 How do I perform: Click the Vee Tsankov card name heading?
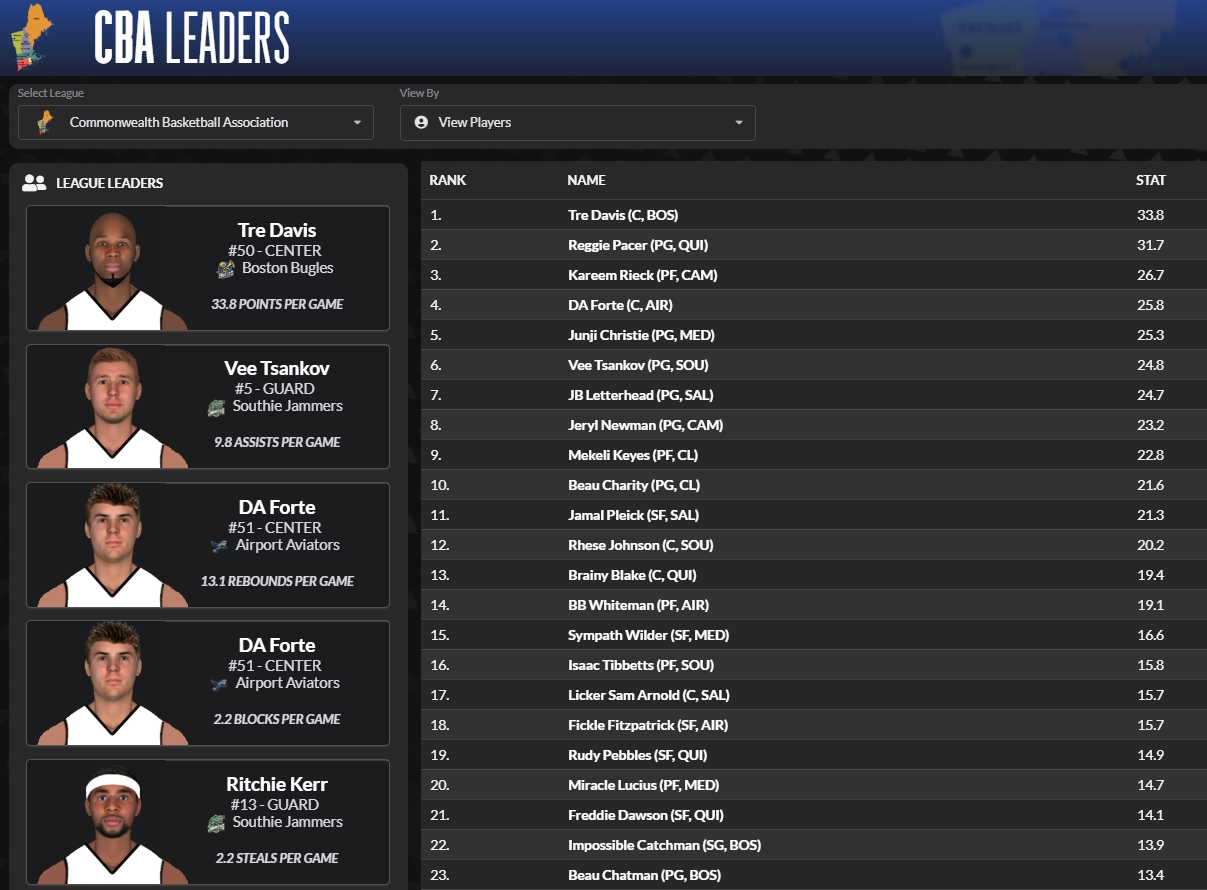pos(277,368)
